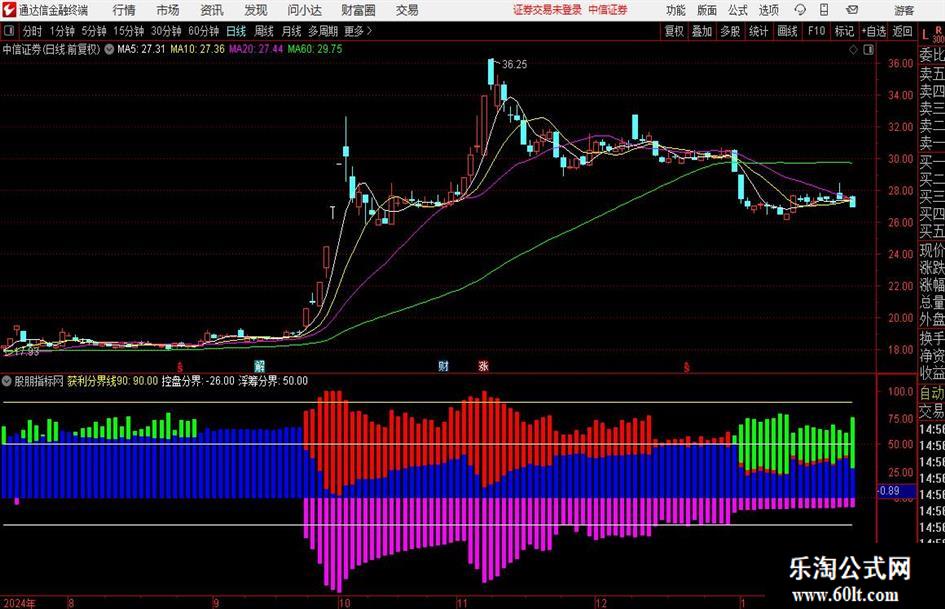Viewport: 945px width, 609px height.
Task: Click the R 300 badge in the side panel
Action: point(938,34)
